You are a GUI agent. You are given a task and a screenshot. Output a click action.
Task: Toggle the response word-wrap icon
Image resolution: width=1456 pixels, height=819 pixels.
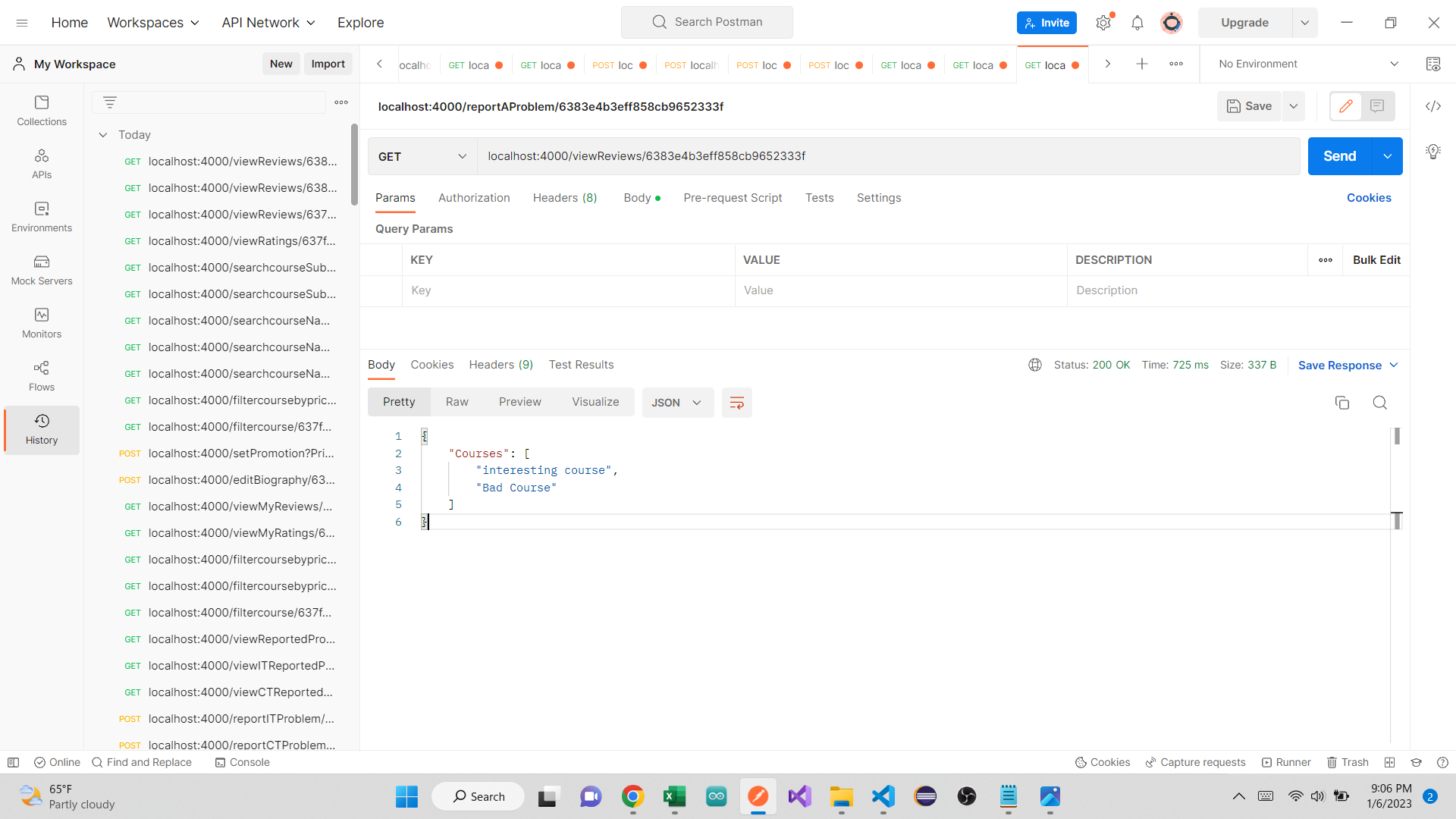pos(736,403)
